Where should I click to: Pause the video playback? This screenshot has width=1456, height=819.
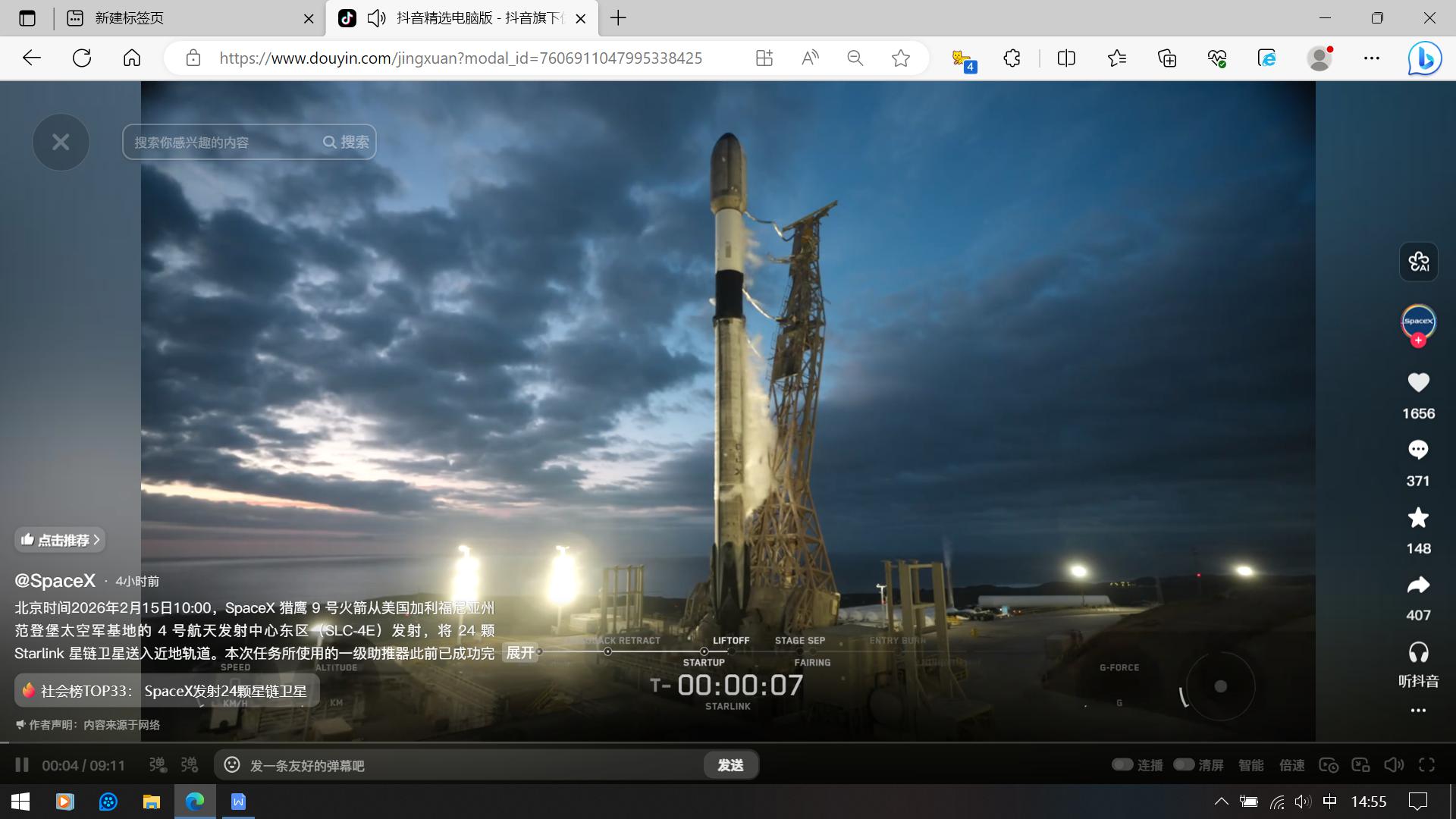(x=22, y=765)
